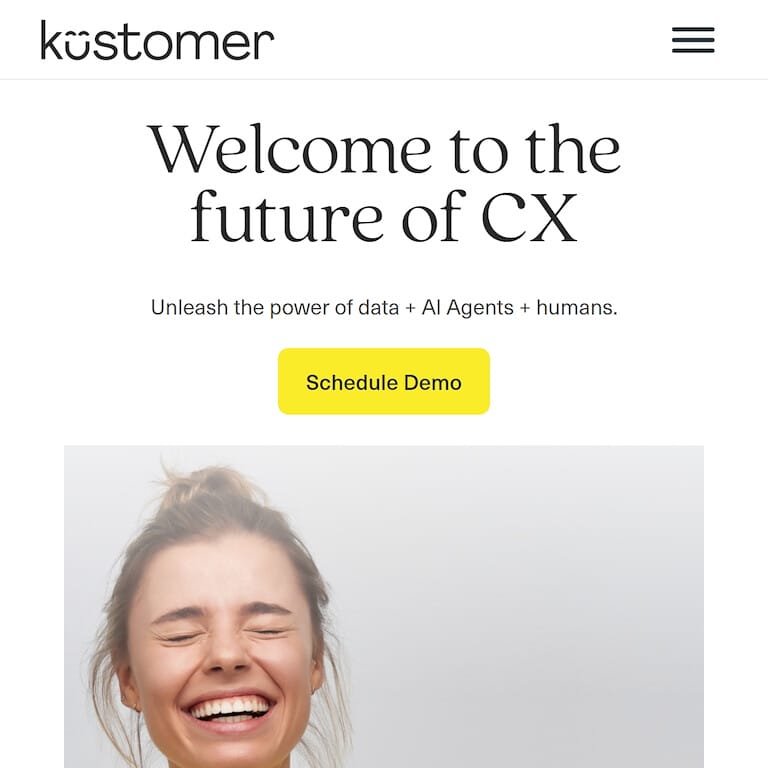The width and height of the screenshot is (768, 768).
Task: Click the word "humans" in the tagline
Action: click(577, 308)
